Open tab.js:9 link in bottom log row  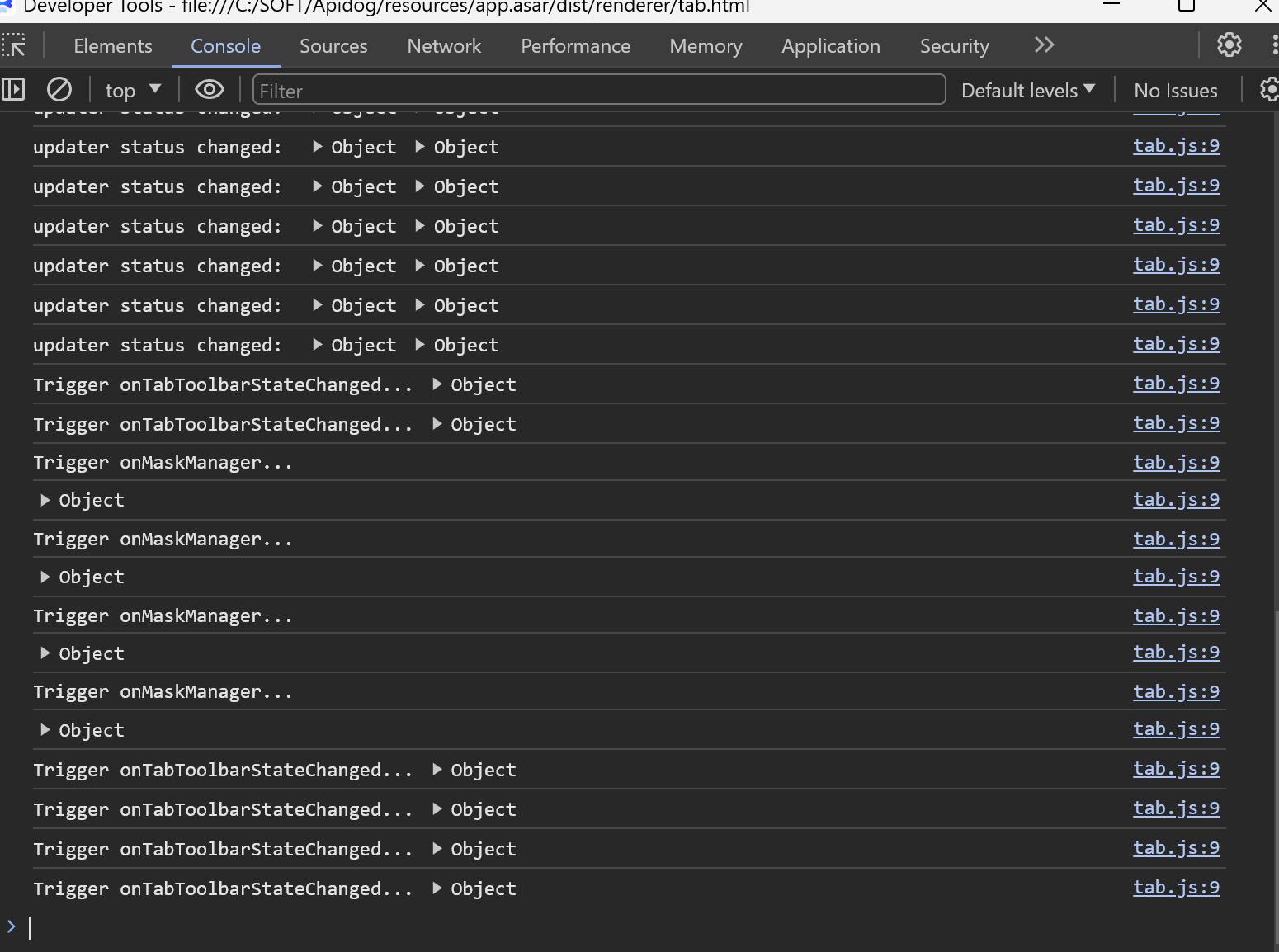(1176, 888)
